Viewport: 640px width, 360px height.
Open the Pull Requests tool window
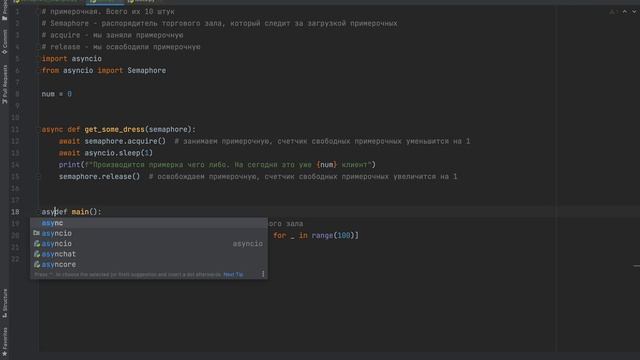(x=4, y=84)
